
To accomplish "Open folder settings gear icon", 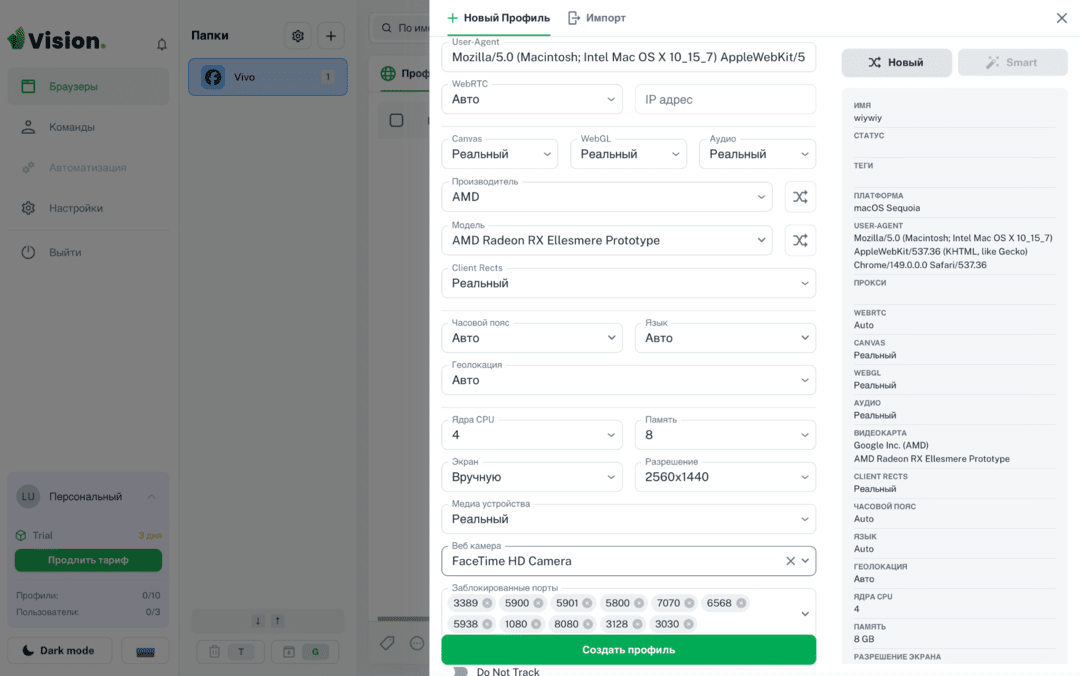I will [298, 36].
